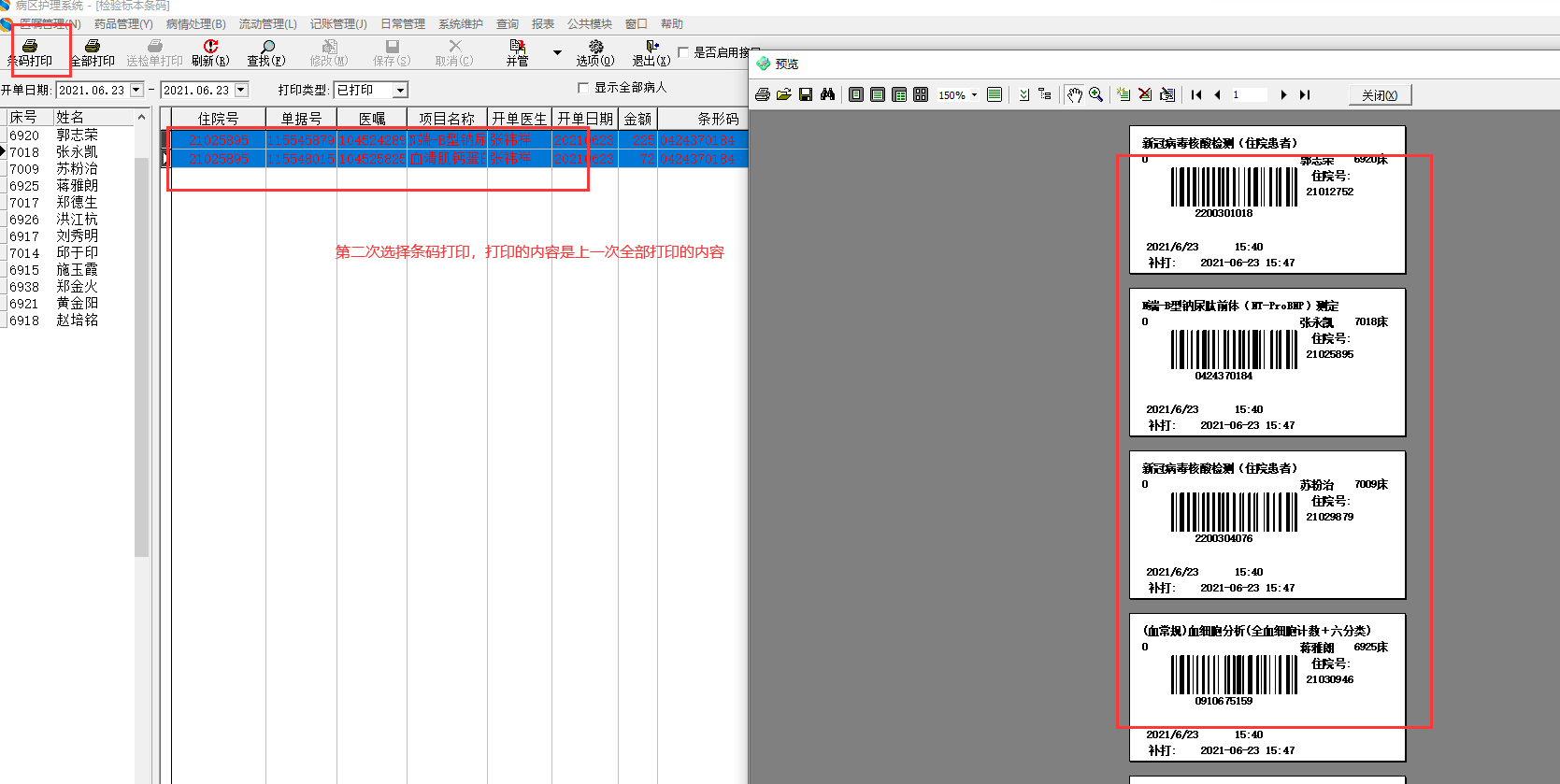Viewport: 1560px width, 784px height.
Task: Select the magnifier zoom-in tool in preview
Action: [x=1096, y=94]
